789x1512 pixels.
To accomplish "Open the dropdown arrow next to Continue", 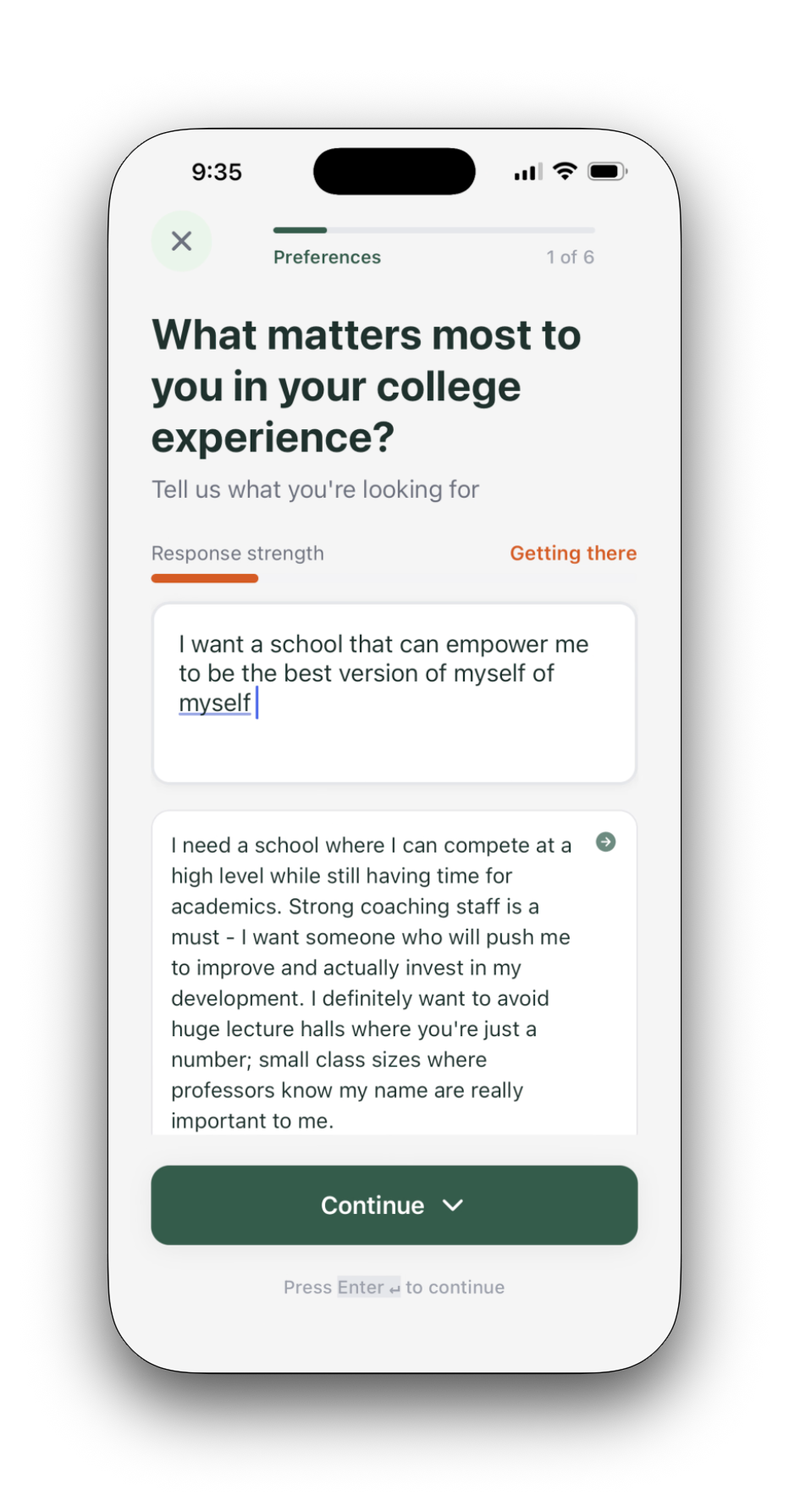I will [x=454, y=1205].
